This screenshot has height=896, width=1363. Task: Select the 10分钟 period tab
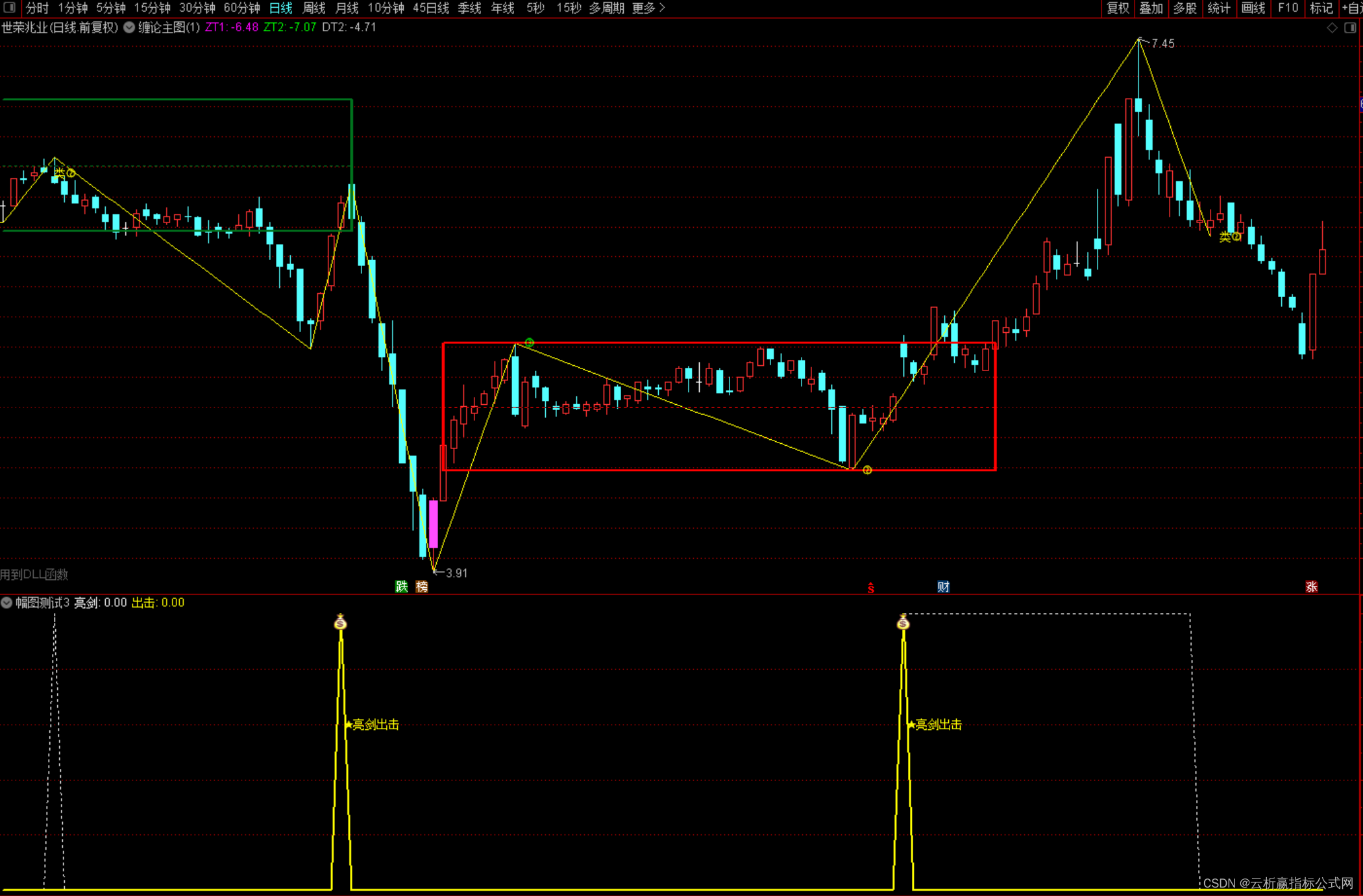(386, 8)
